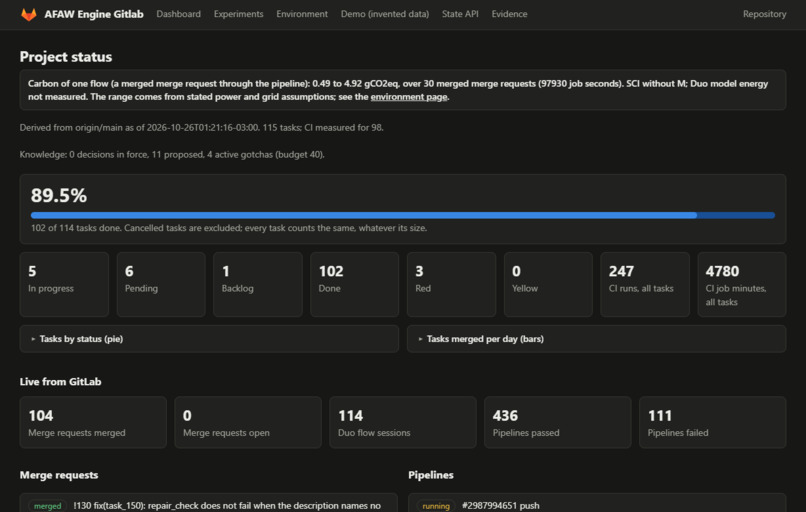Expand Tasks by status (pie)
Image resolution: width=806 pixels, height=512 pixels.
pos(209,339)
